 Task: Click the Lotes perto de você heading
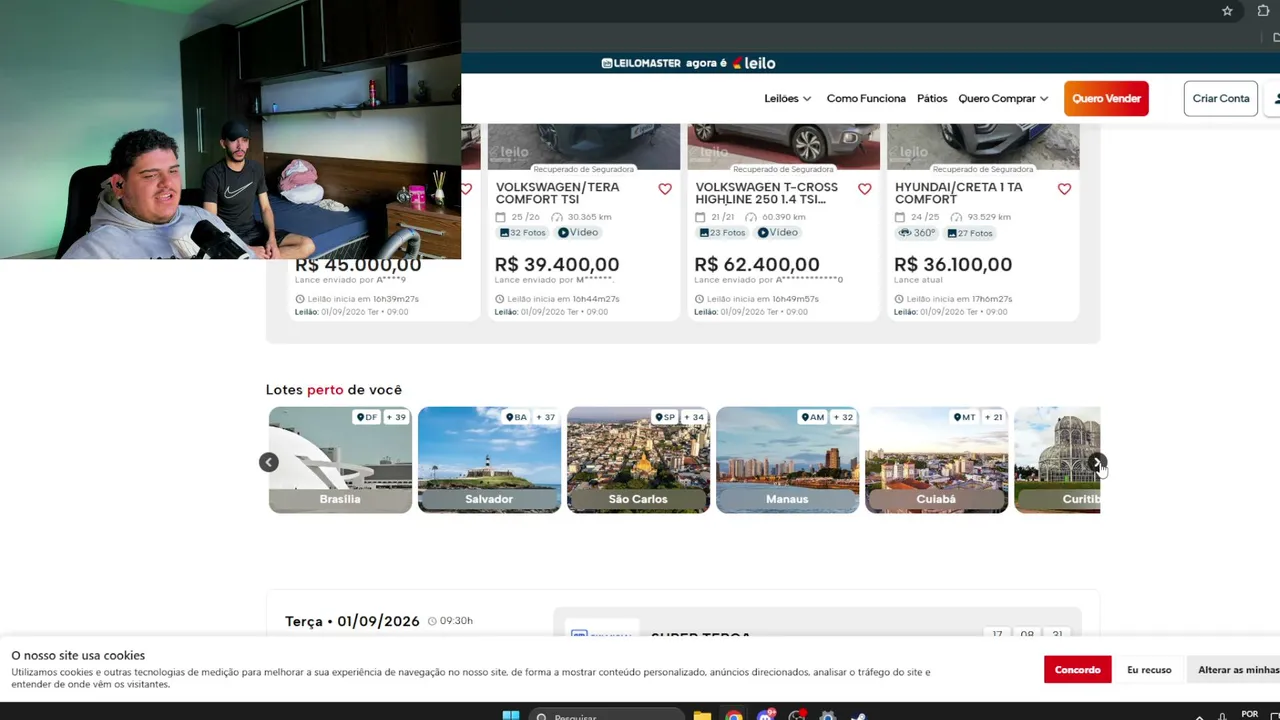click(x=334, y=390)
